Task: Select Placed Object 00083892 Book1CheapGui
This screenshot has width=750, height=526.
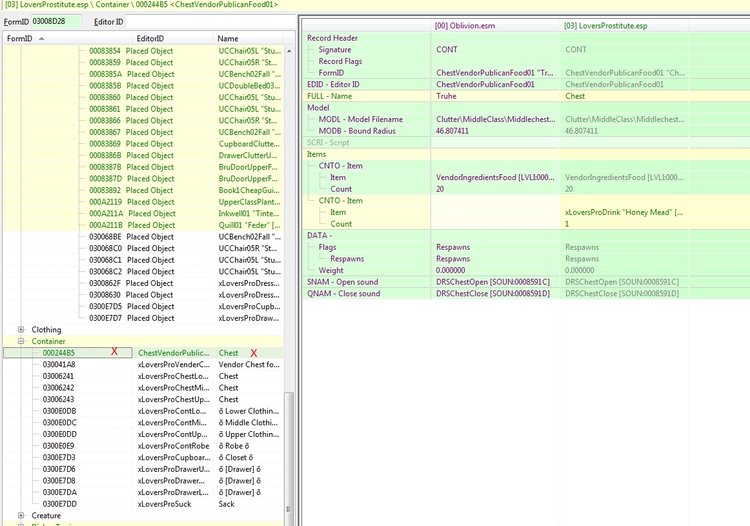Action: click(x=143, y=190)
